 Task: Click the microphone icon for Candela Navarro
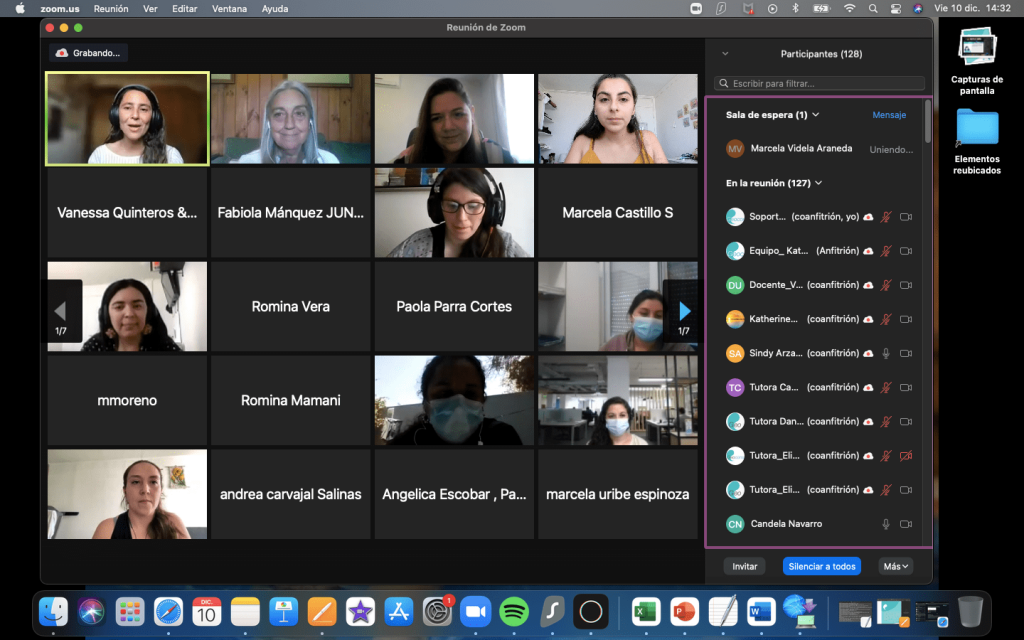coord(886,524)
